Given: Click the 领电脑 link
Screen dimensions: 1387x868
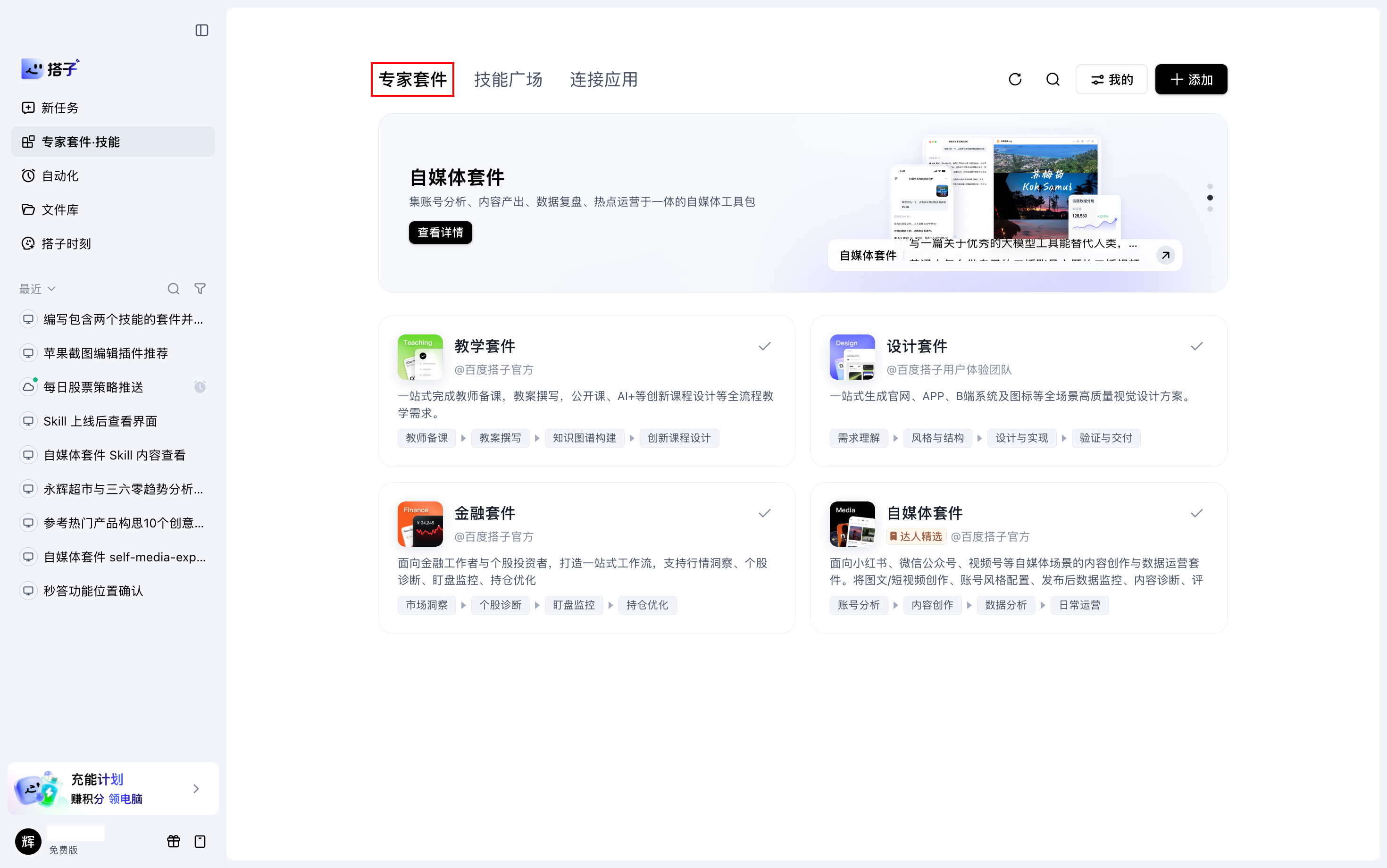Looking at the screenshot, I should pos(125,799).
